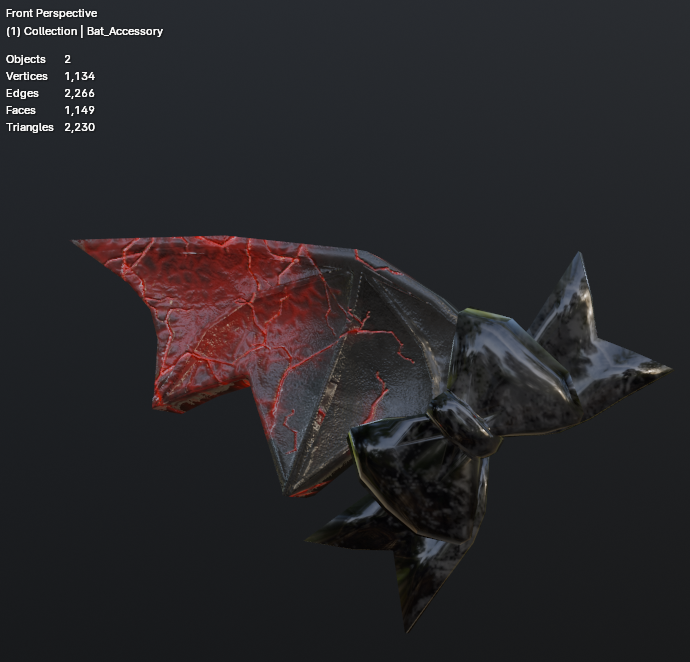The image size is (690, 662).
Task: Click the Front Perspective view label
Action: 51,13
